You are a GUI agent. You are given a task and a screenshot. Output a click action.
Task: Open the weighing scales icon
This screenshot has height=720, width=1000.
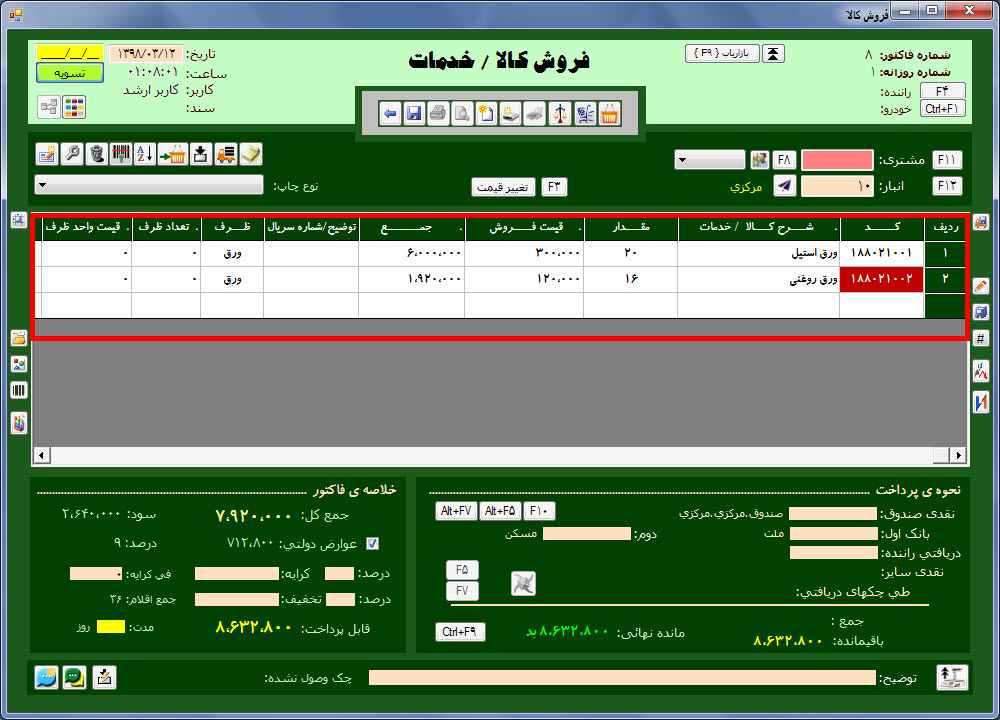coord(558,113)
